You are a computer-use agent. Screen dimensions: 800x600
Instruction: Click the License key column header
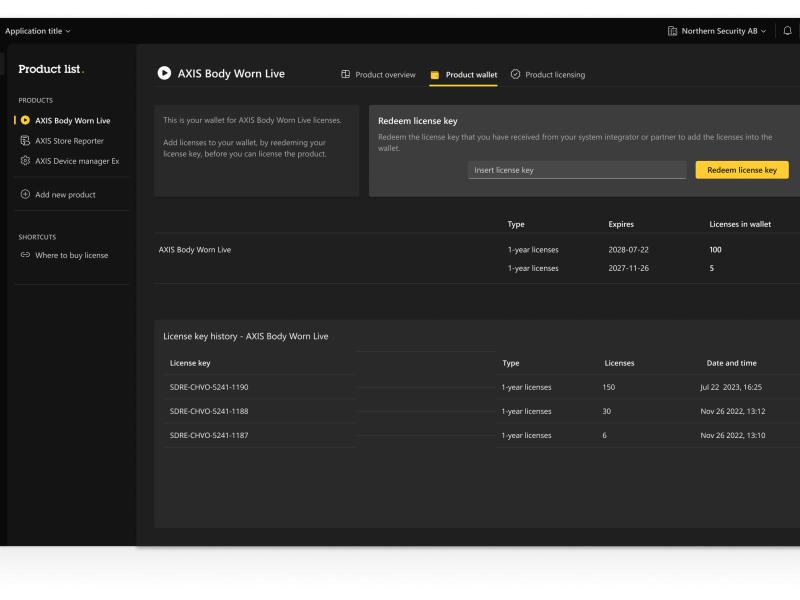[190, 363]
